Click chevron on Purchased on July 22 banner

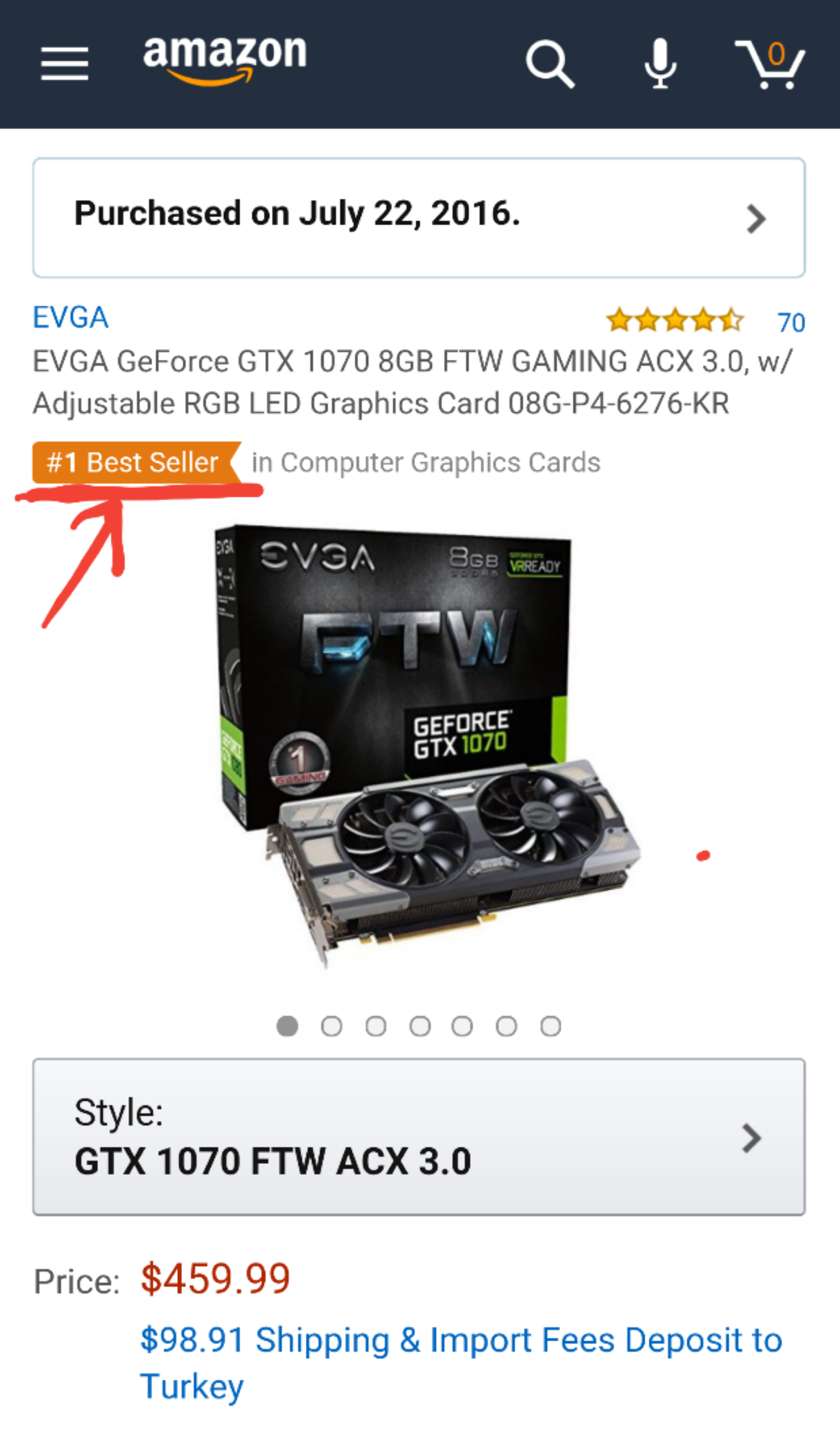[x=756, y=219]
